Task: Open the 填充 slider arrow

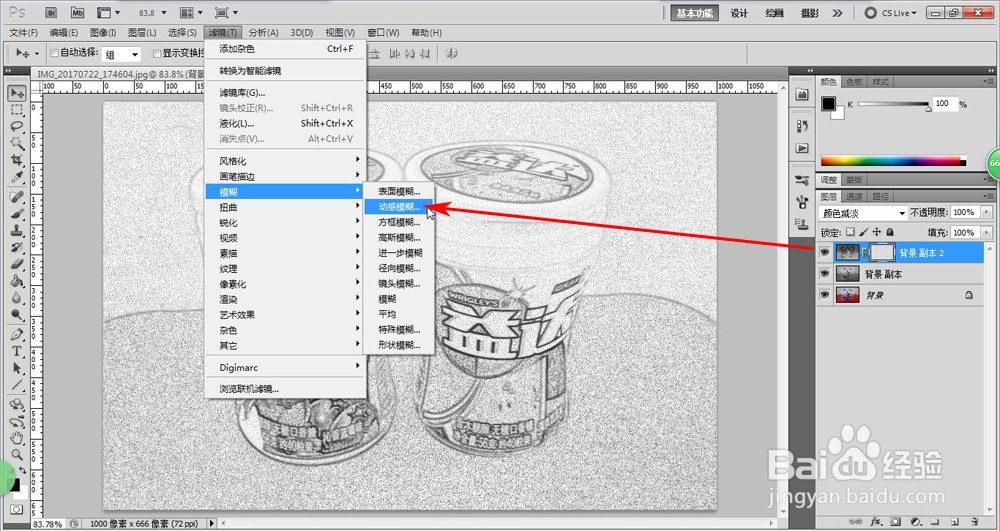Action: coord(987,233)
